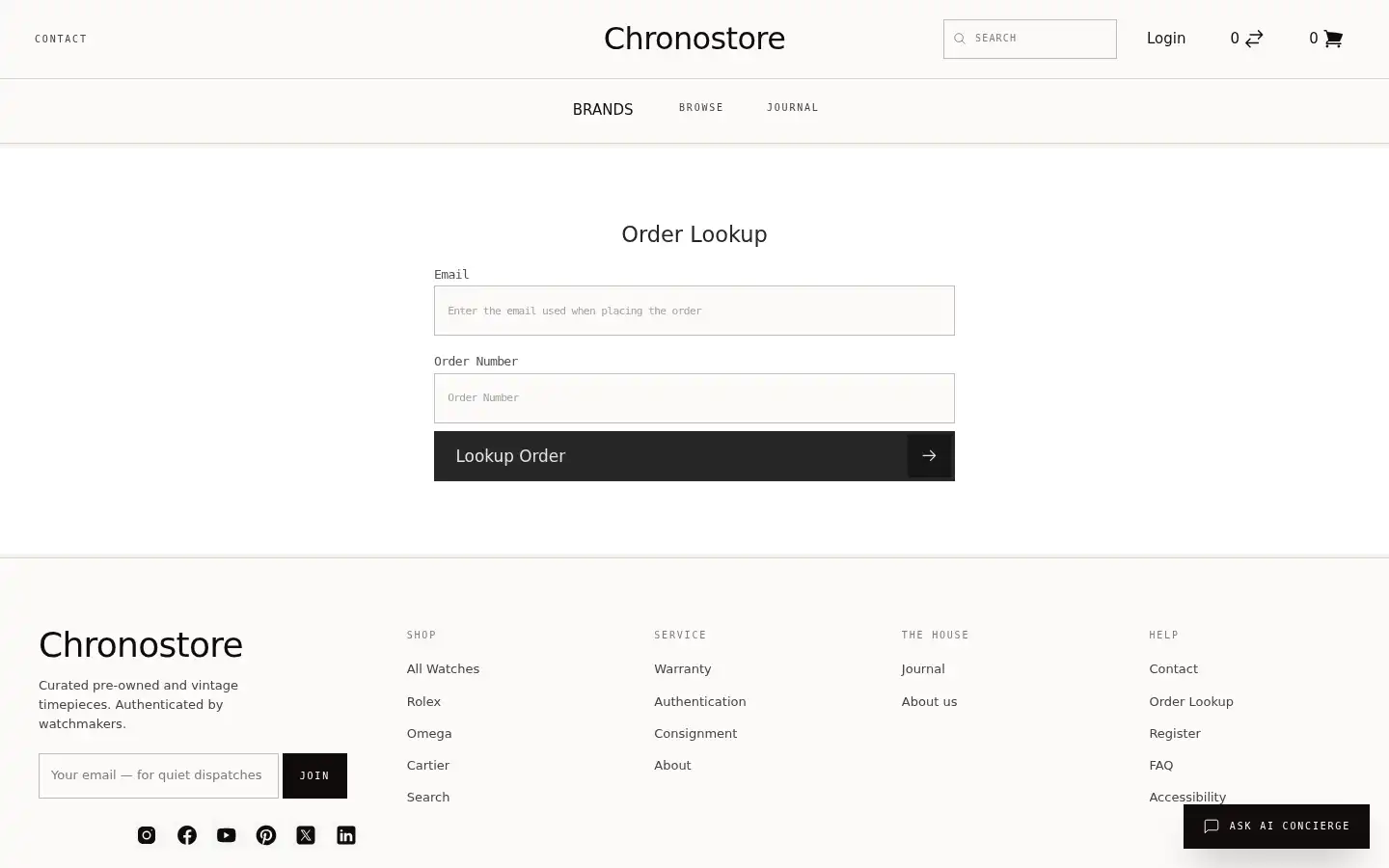Click the Chronostore header logo
1389x868 pixels.
coord(694,39)
